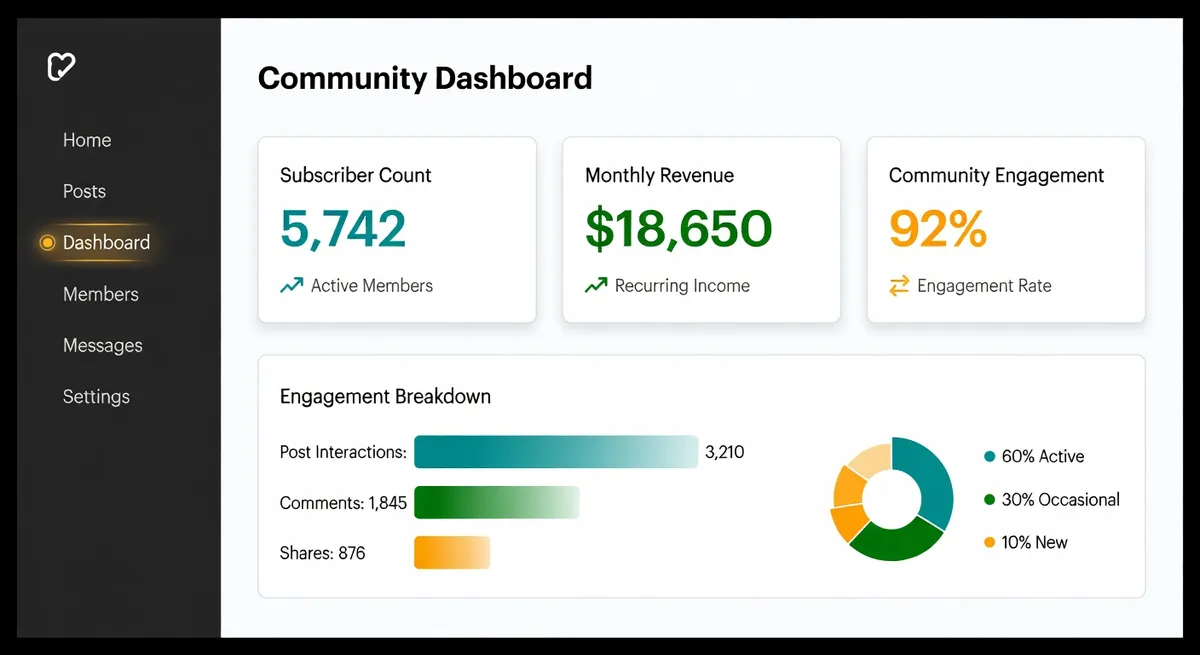Click the Active Members label
1200x655 pixels.
tap(372, 286)
